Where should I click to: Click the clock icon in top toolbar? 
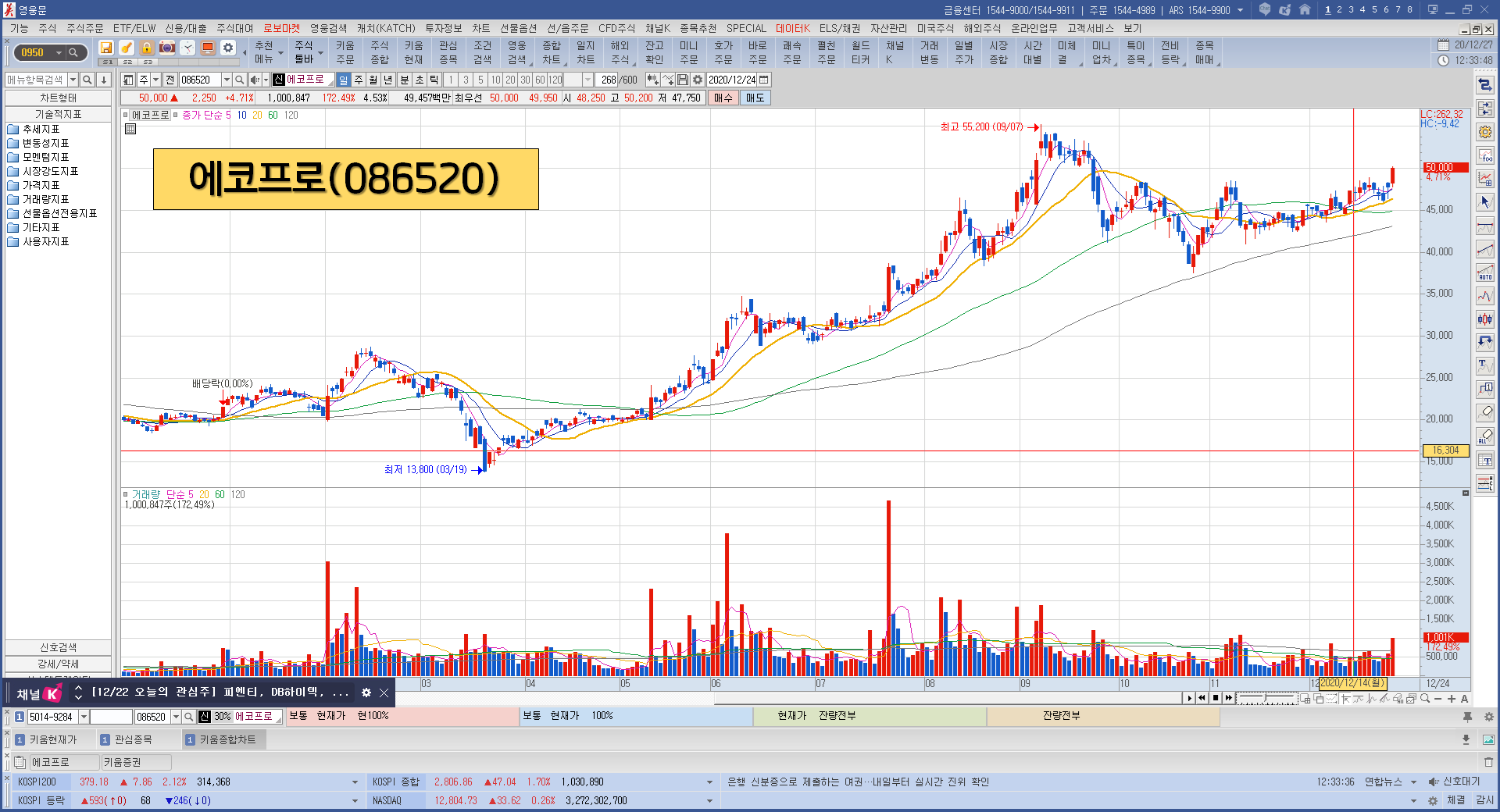(x=187, y=48)
